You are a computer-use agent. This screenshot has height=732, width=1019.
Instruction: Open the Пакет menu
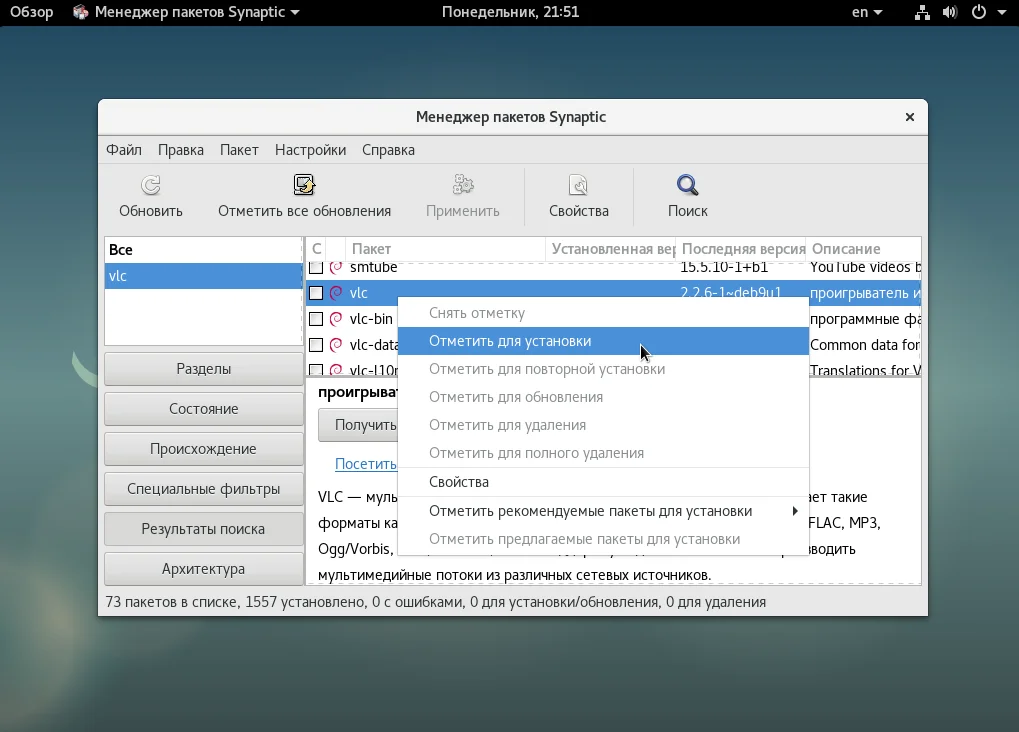click(239, 150)
